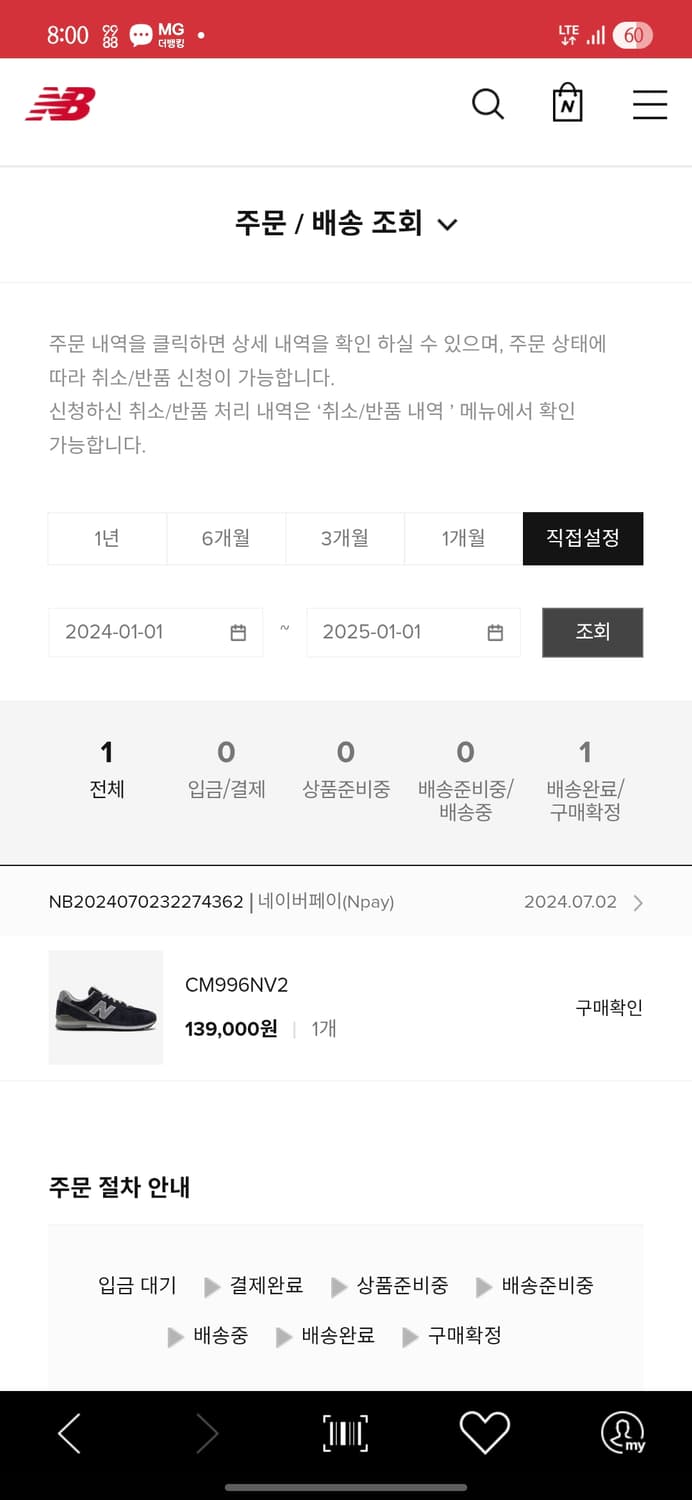692x1500 pixels.
Task: Open the search function
Action: (487, 103)
